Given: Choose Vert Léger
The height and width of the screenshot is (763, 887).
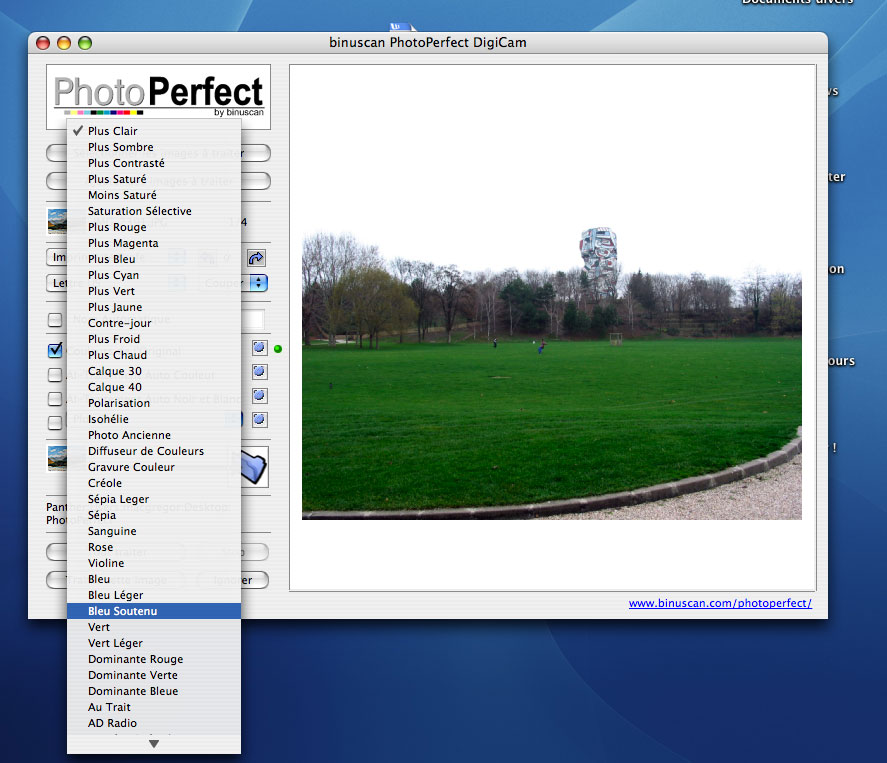Looking at the screenshot, I should tap(154, 644).
